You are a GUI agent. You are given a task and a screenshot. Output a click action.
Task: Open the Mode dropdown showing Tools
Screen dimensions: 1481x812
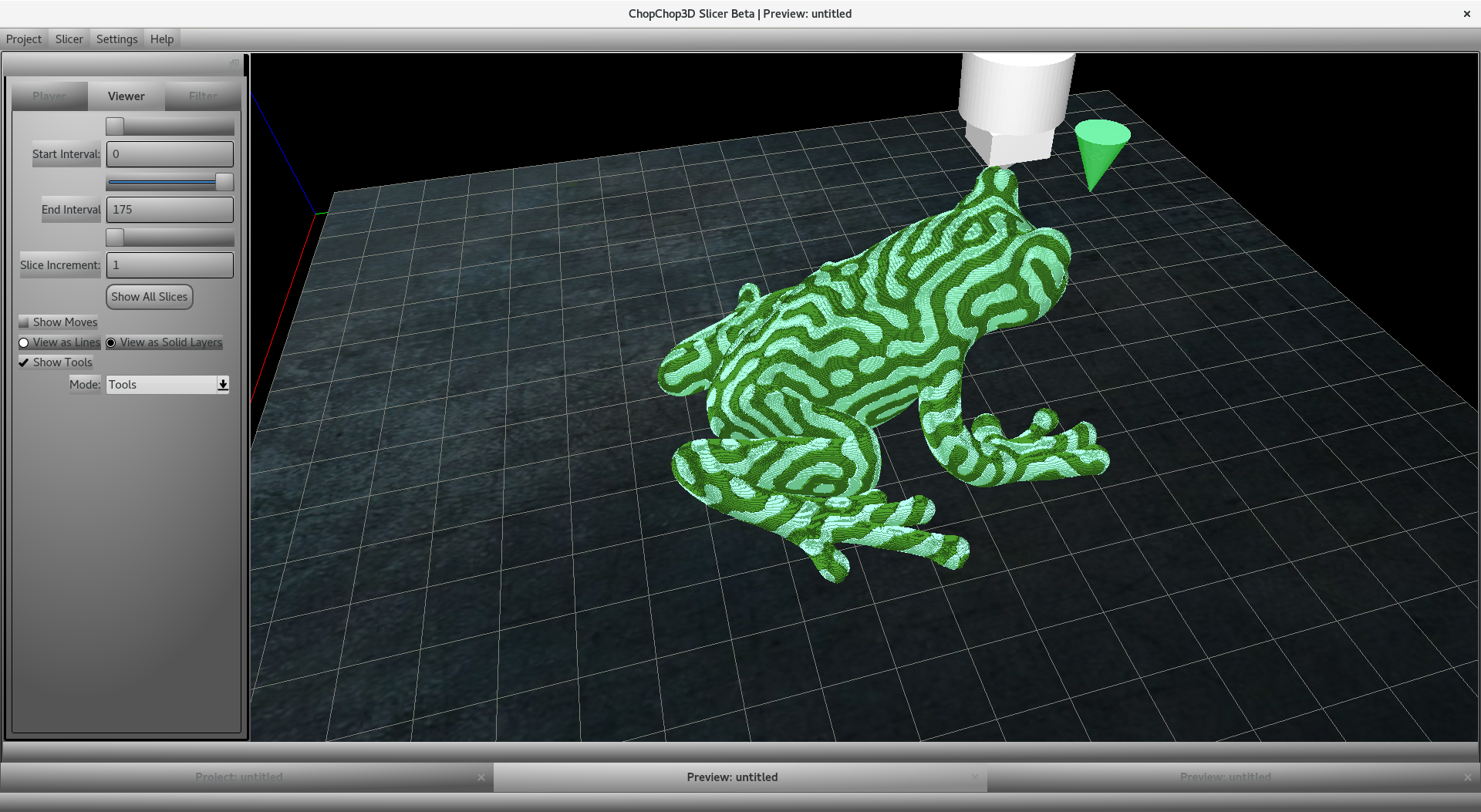tap(167, 385)
